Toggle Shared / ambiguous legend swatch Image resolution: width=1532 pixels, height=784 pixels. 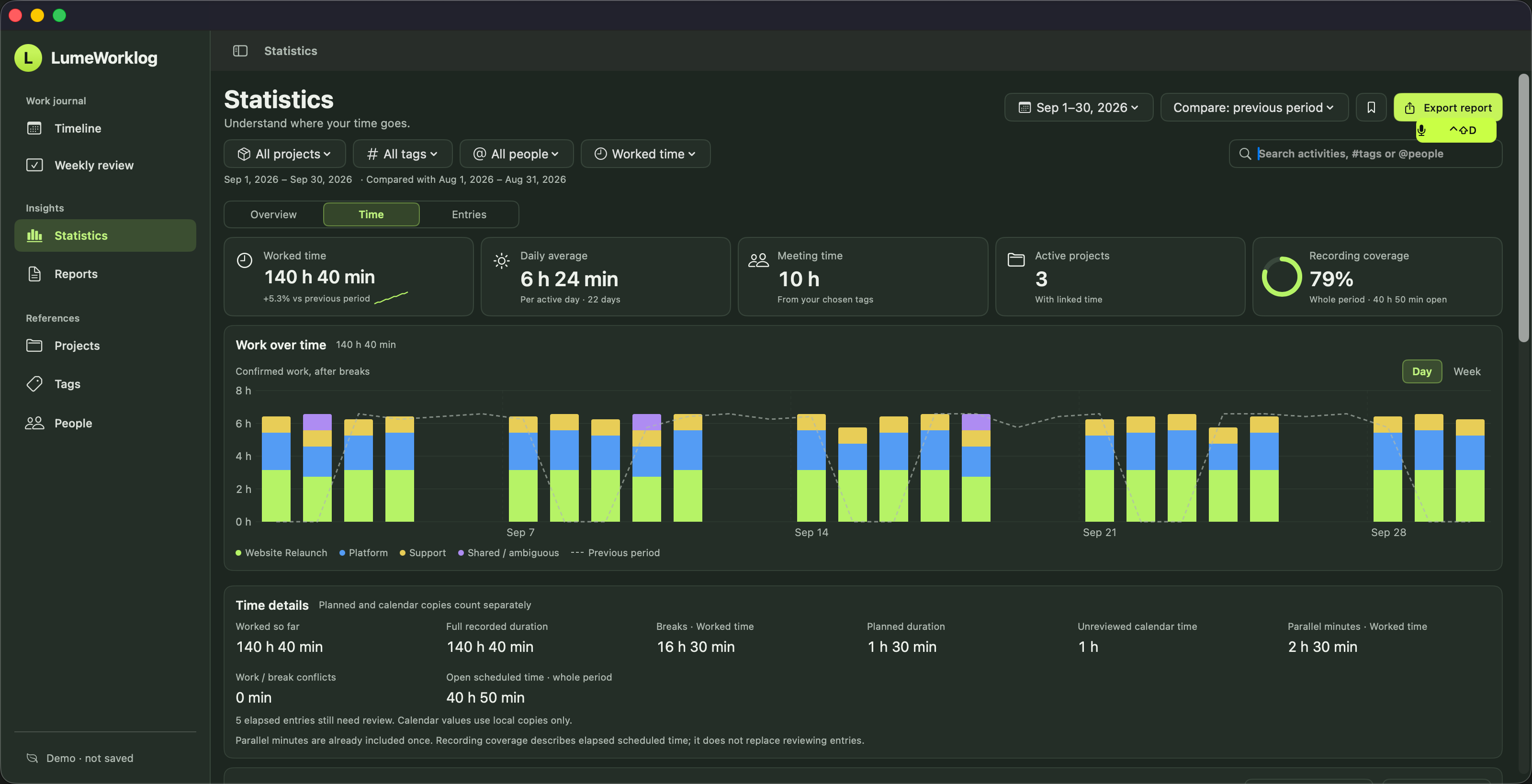point(461,553)
